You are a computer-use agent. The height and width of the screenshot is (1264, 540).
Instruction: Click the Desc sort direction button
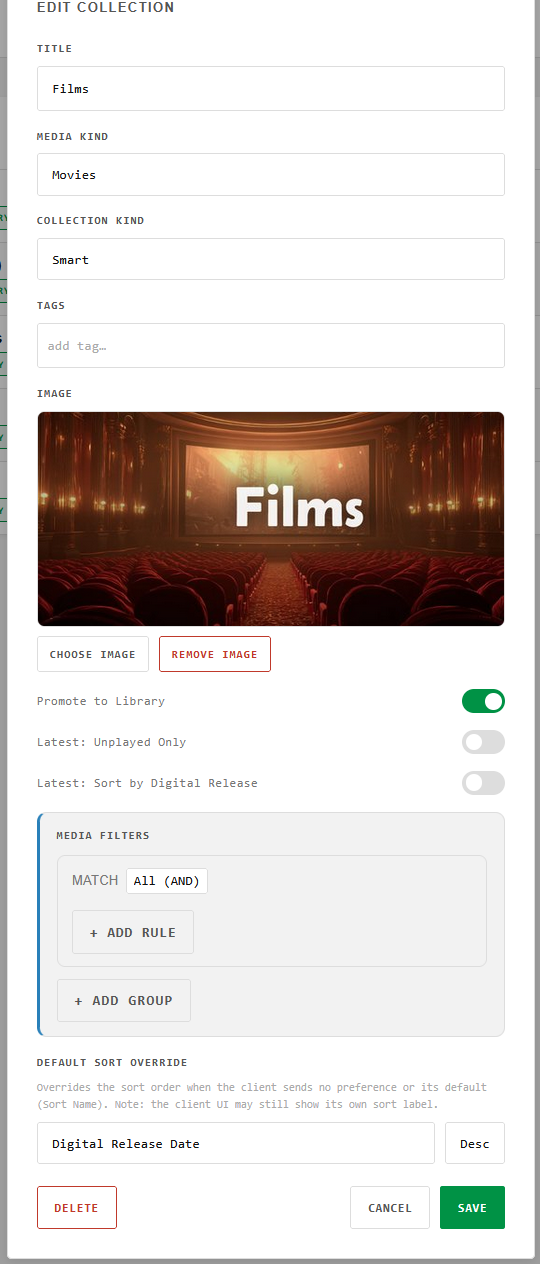click(x=475, y=1143)
